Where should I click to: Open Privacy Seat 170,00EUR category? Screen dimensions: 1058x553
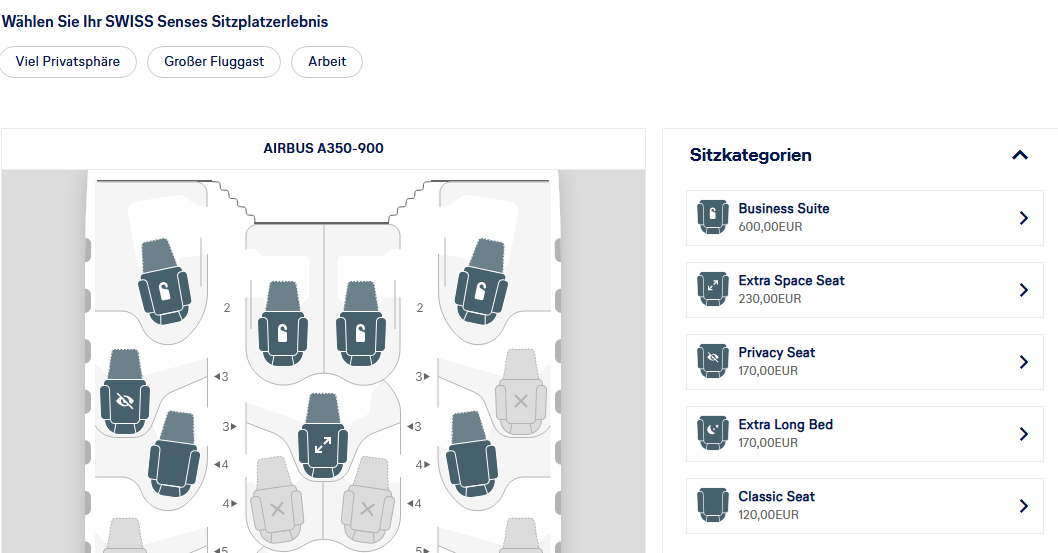click(865, 362)
